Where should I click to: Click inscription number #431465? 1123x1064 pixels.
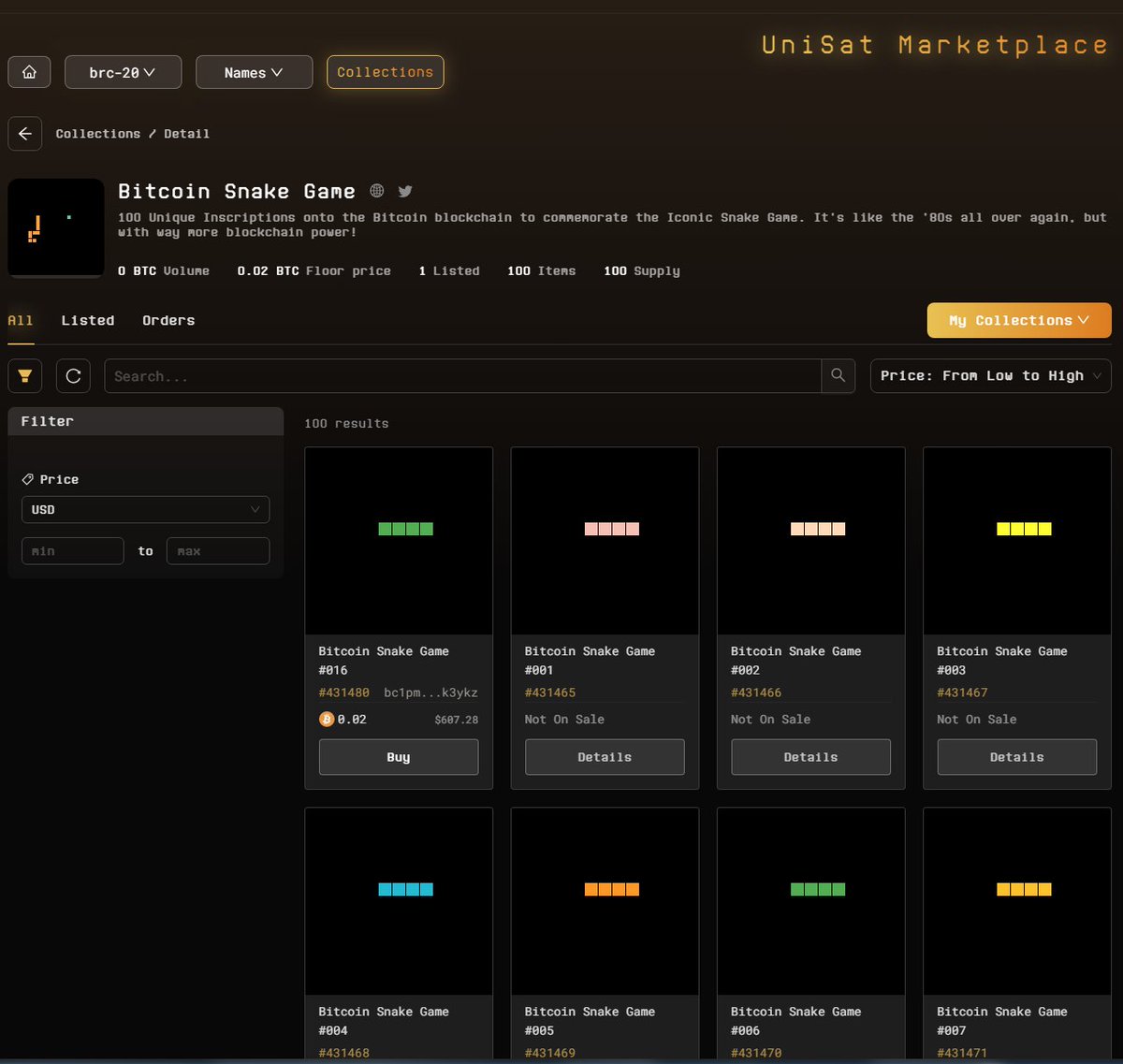point(550,692)
